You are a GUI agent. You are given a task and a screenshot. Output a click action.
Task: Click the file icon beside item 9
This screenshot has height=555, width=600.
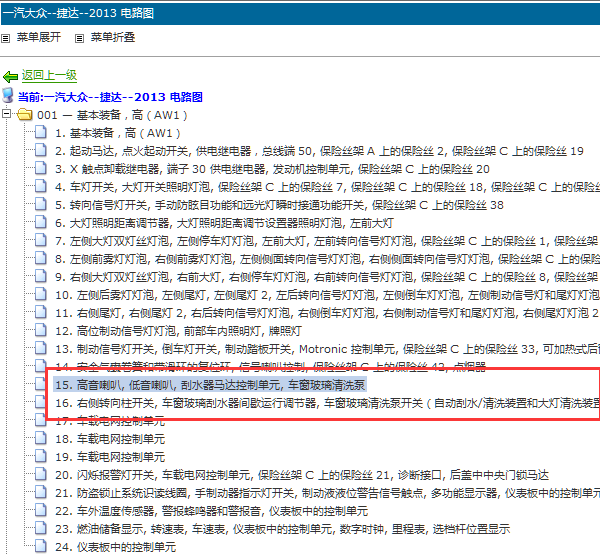pyautogui.click(x=41, y=276)
